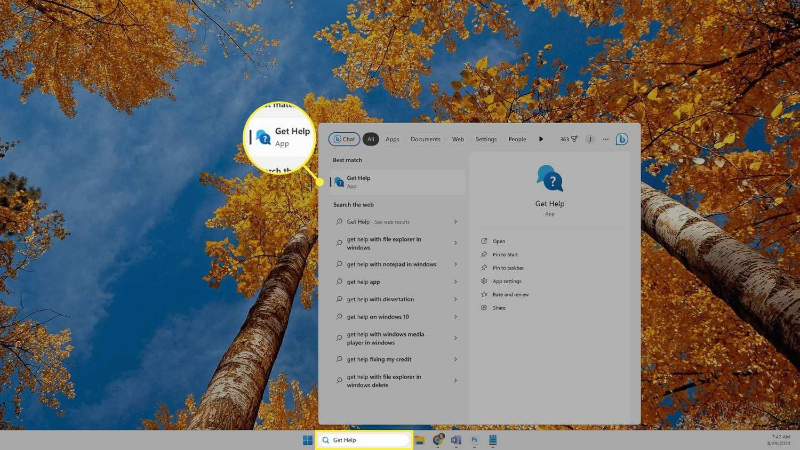Click the Bing logo icon
The image size is (800, 450).
[x=621, y=139]
